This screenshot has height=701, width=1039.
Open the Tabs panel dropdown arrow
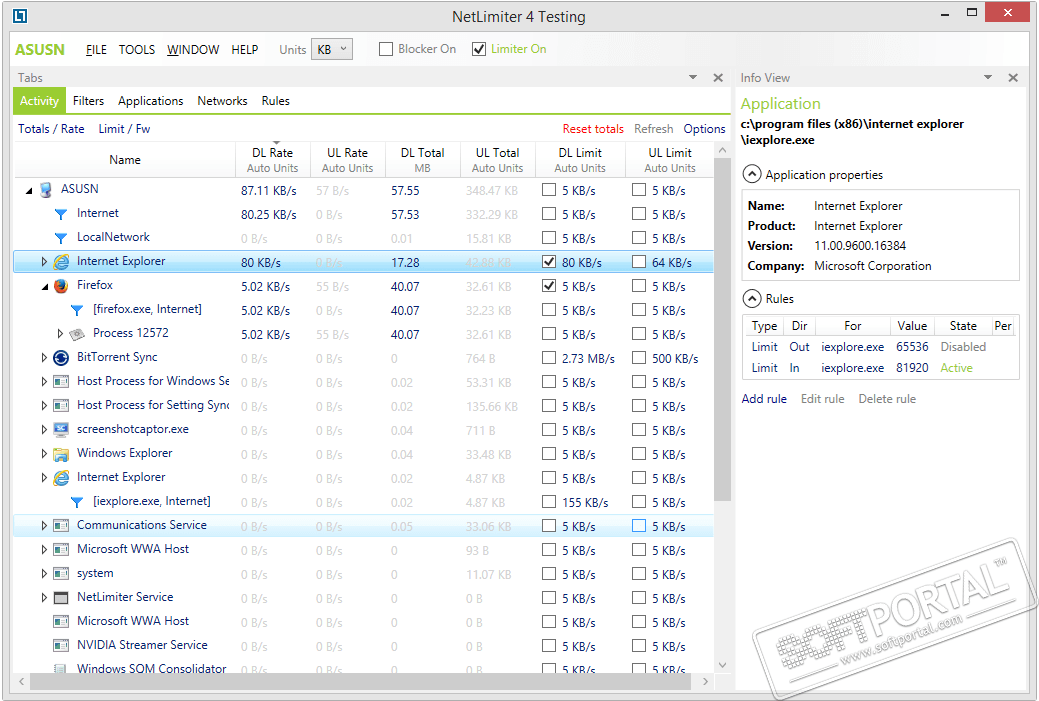(x=693, y=78)
